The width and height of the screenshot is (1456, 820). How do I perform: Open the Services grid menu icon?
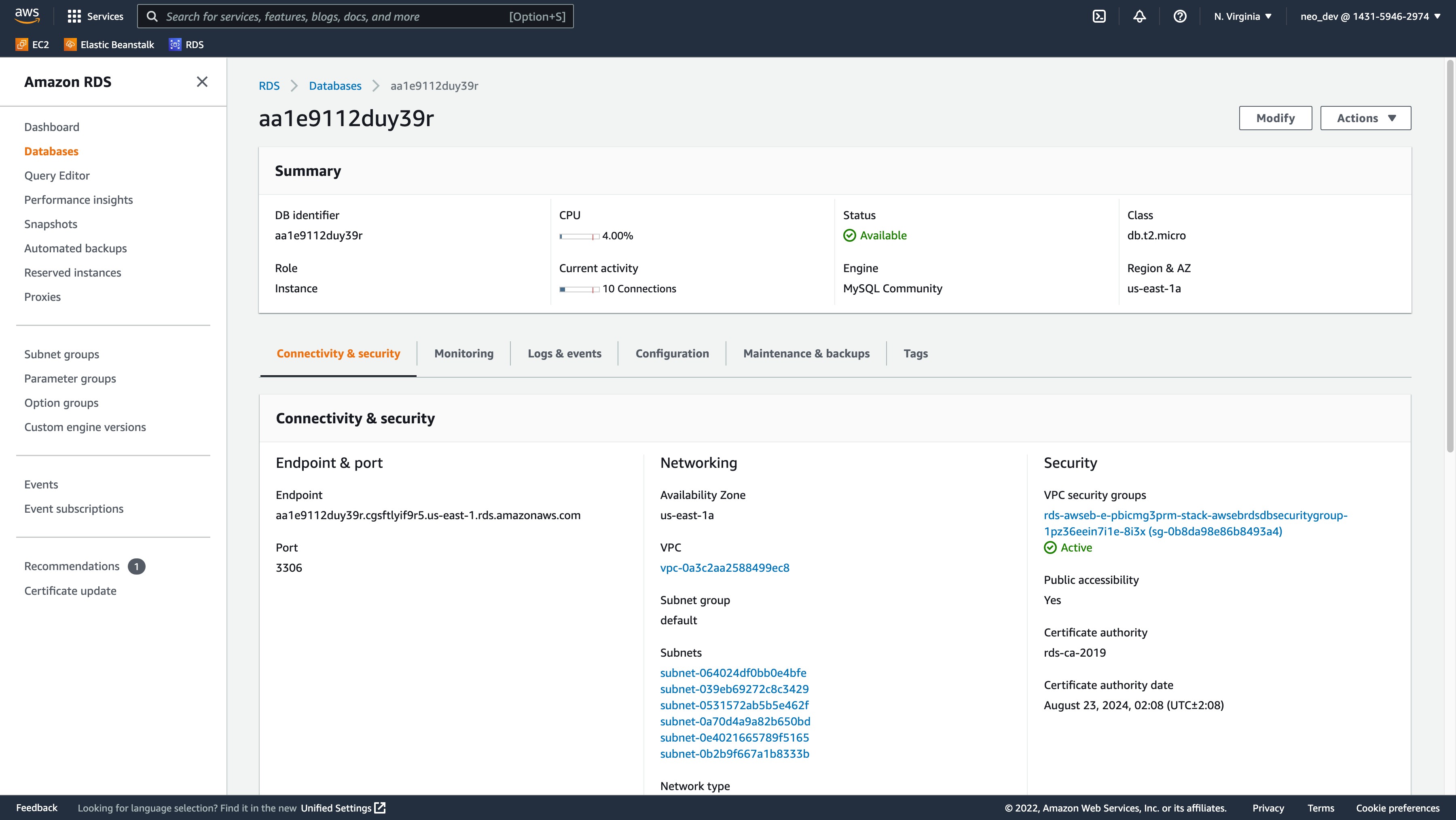(74, 17)
